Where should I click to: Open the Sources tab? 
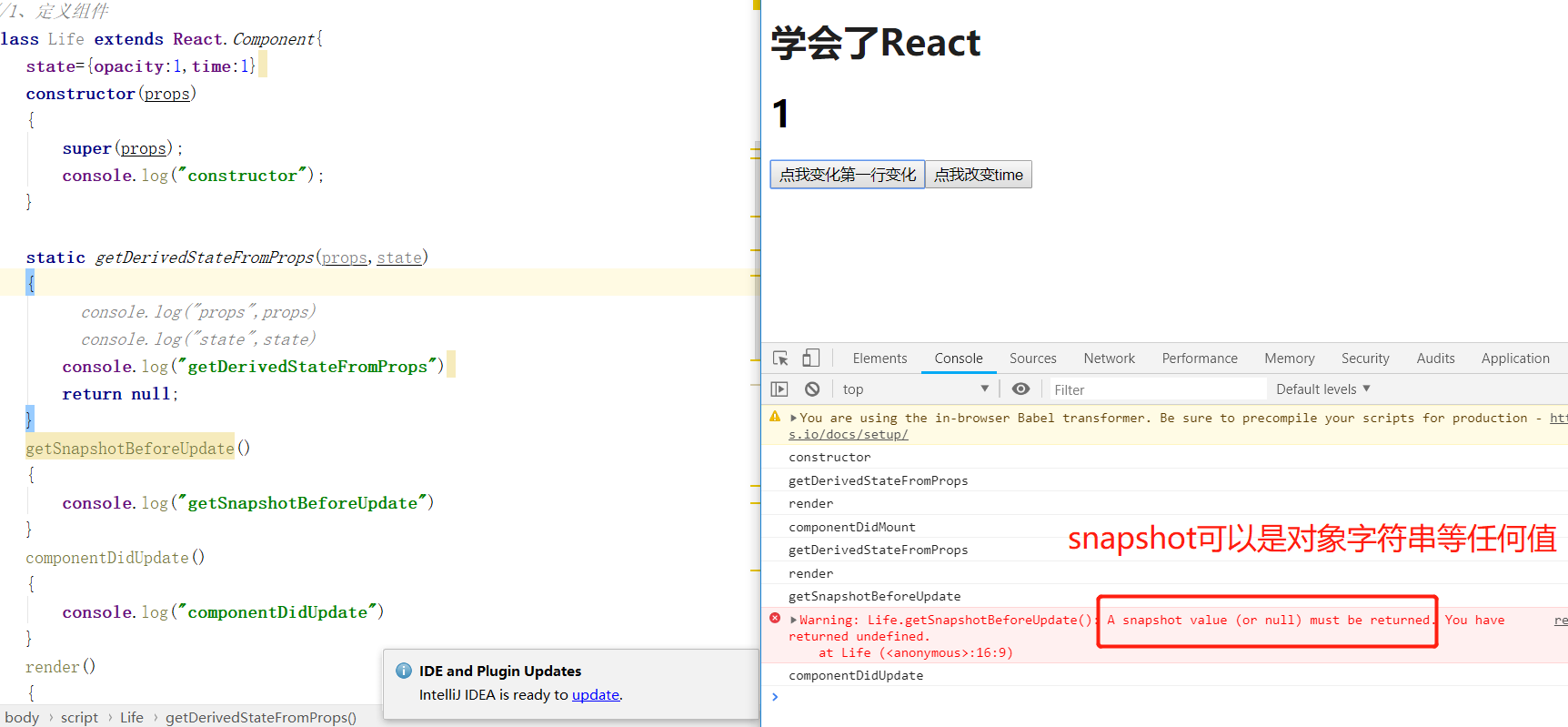[1033, 358]
